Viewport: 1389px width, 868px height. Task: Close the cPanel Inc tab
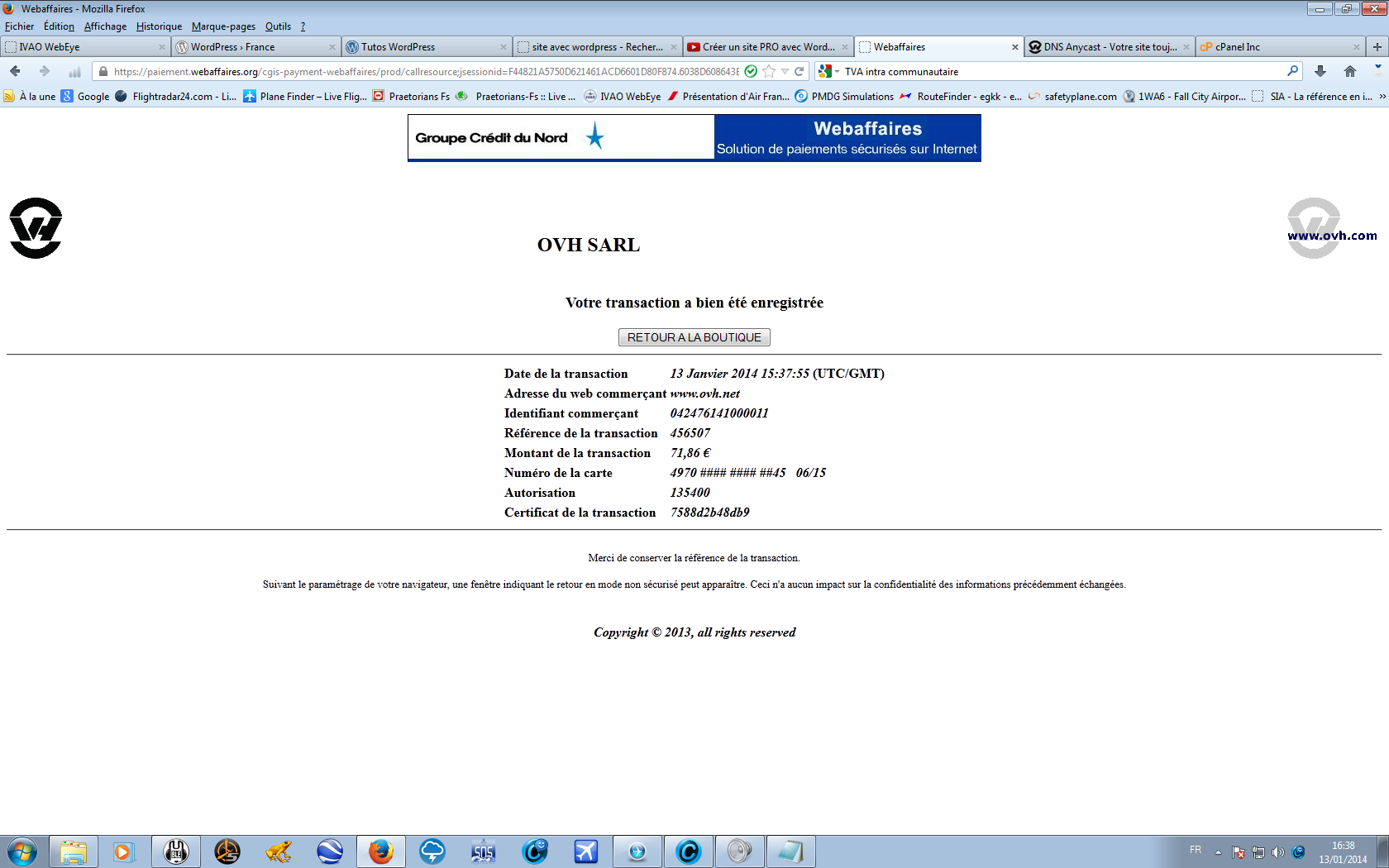click(x=1356, y=47)
